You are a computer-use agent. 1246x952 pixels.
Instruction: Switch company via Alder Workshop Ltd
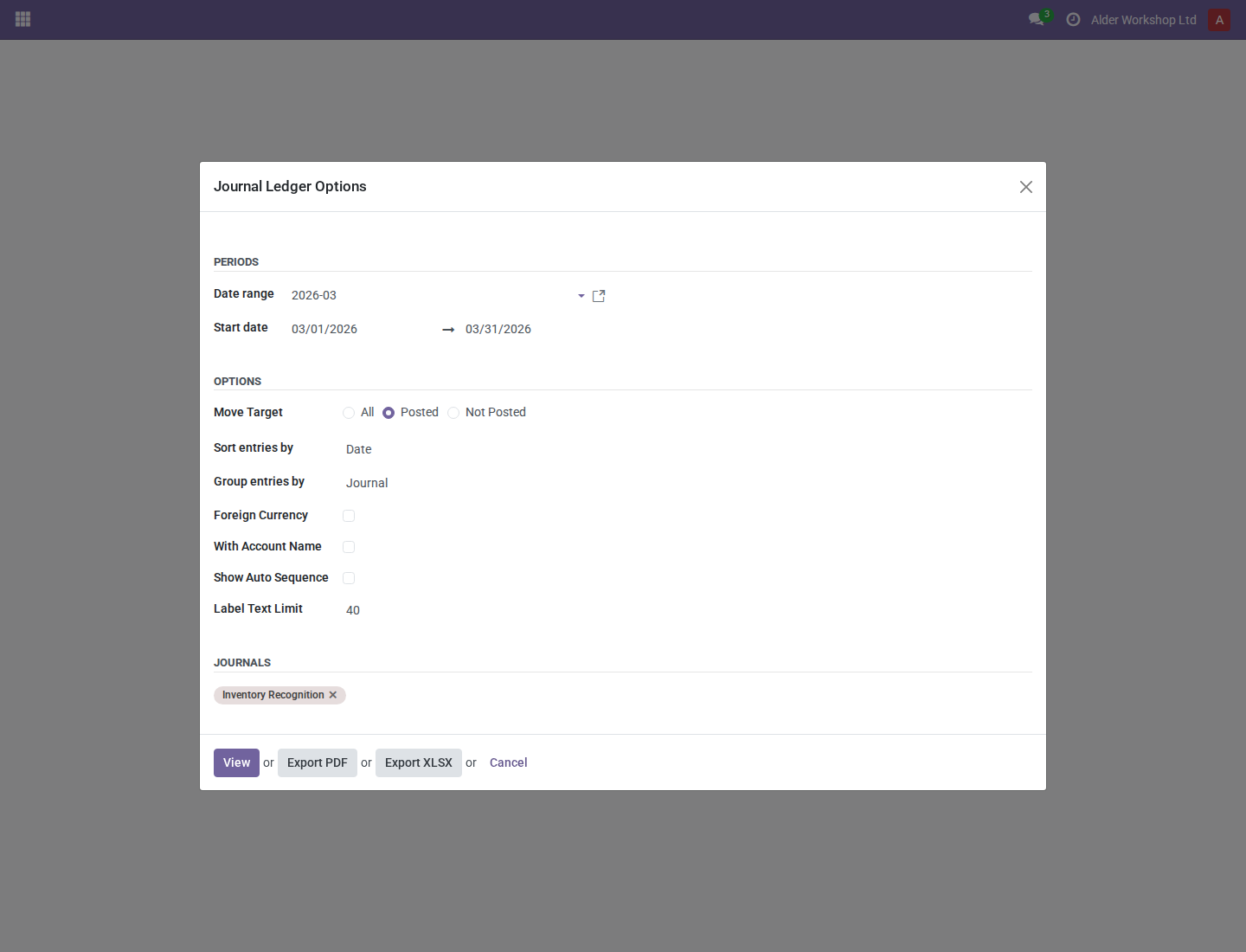(x=1144, y=20)
